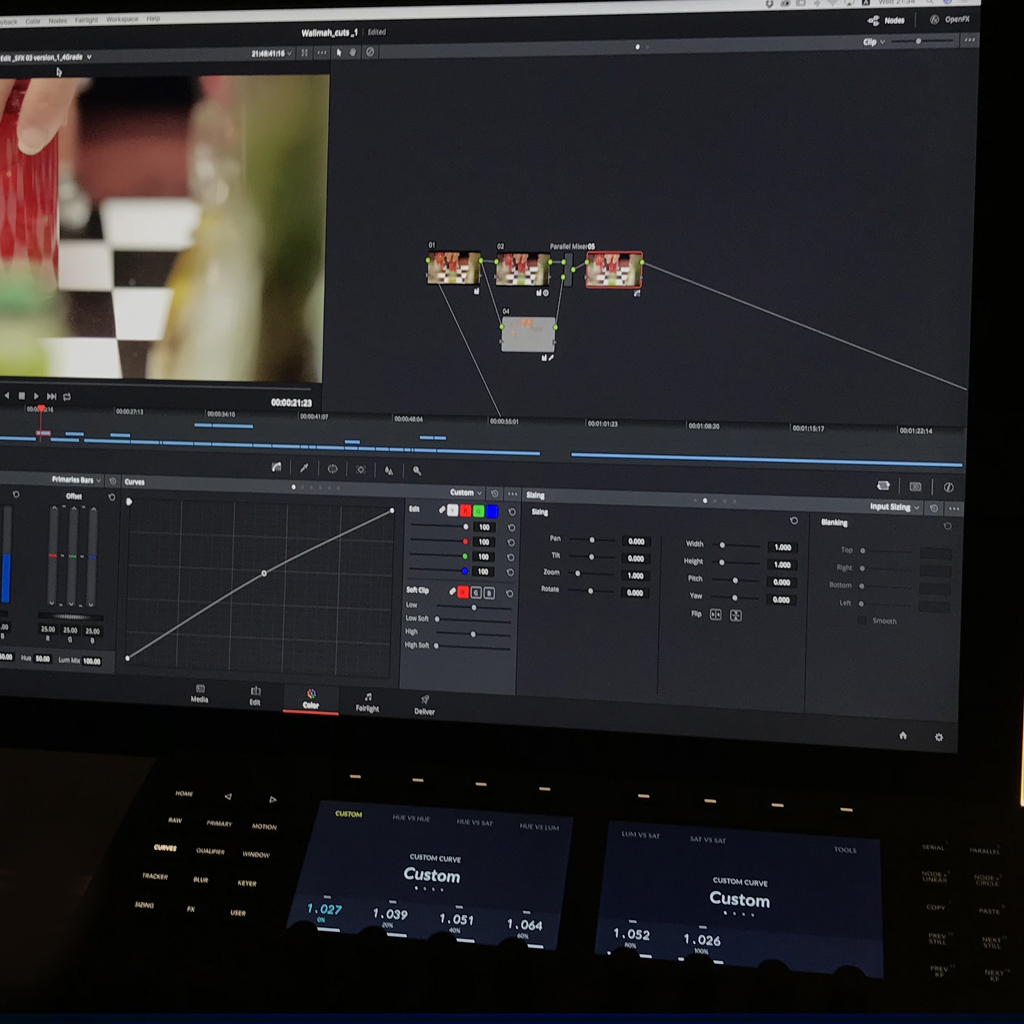This screenshot has height=1024, width=1024.
Task: Open the timeline name dropdown
Action: pyautogui.click(x=46, y=57)
